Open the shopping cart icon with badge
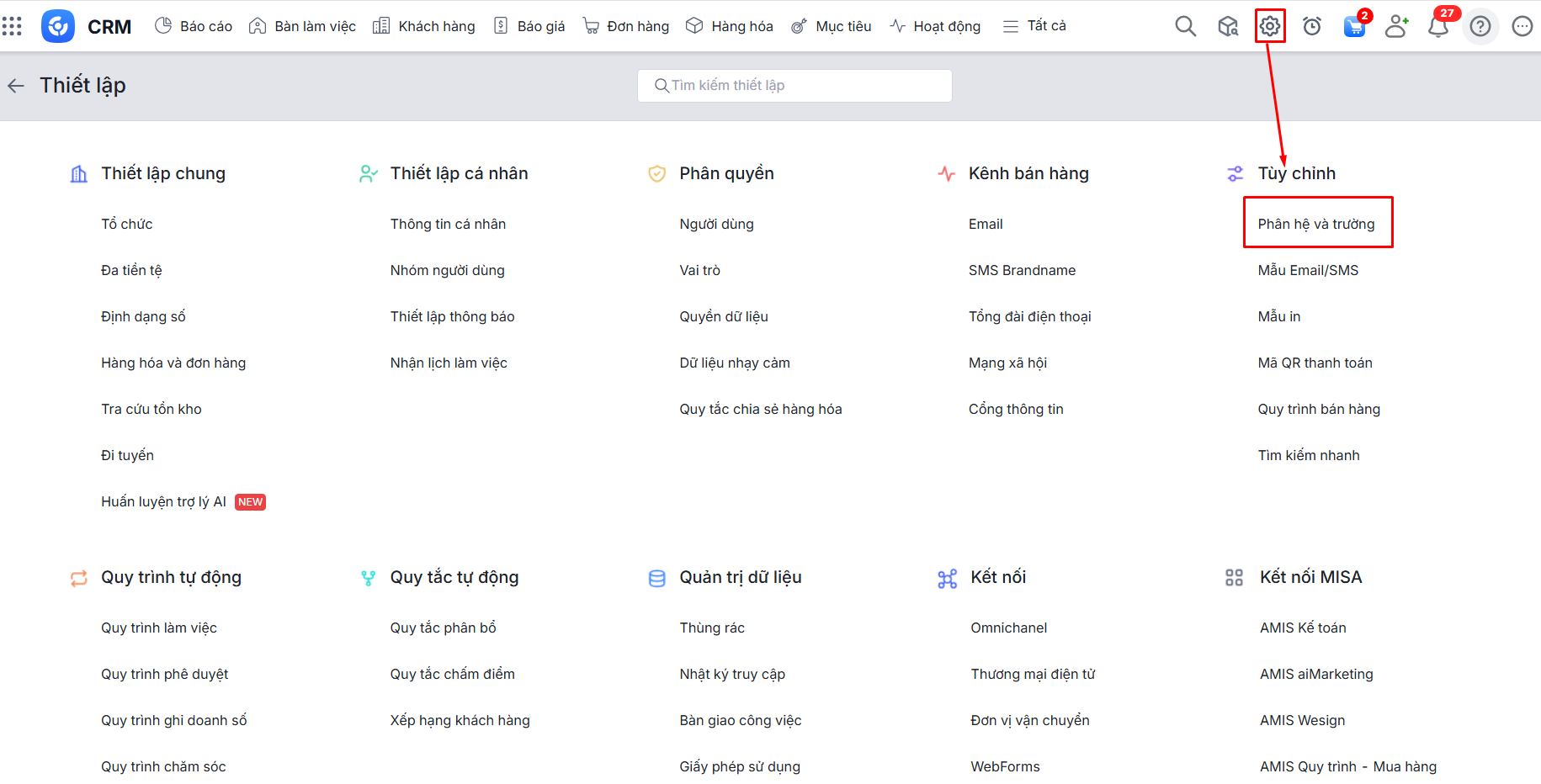Viewport: 1541px width, 784px height. tap(1354, 26)
